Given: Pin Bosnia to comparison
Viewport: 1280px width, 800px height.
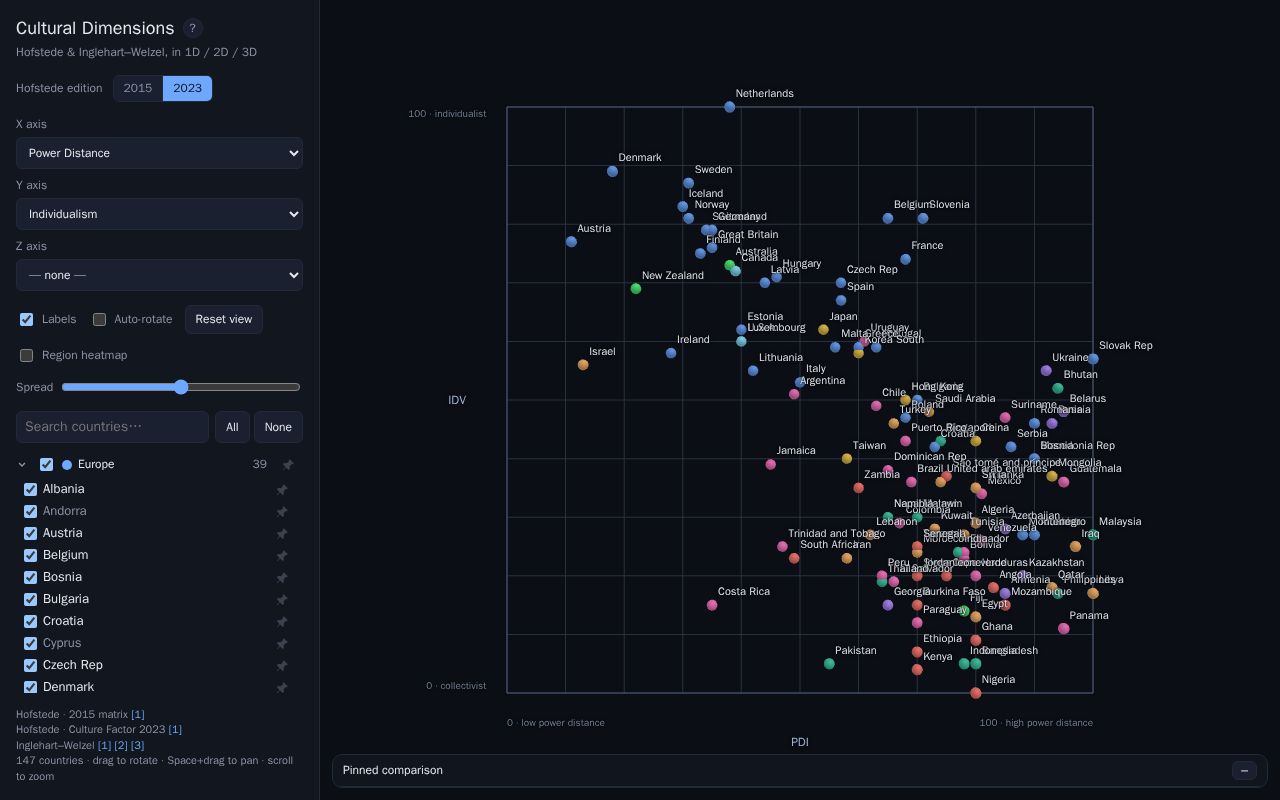Looking at the screenshot, I should 282,577.
